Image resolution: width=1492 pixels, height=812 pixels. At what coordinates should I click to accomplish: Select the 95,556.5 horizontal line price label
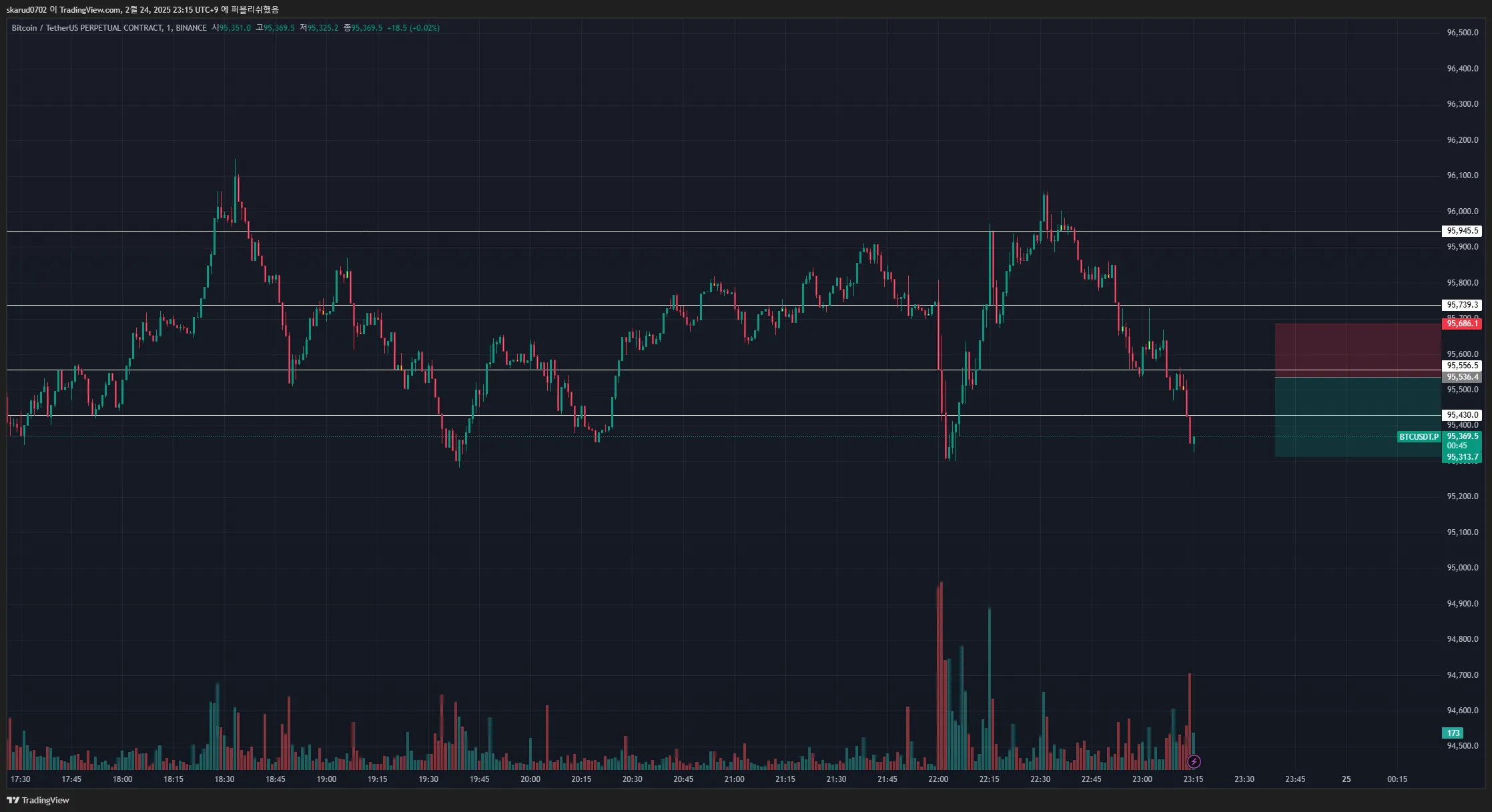click(1462, 366)
